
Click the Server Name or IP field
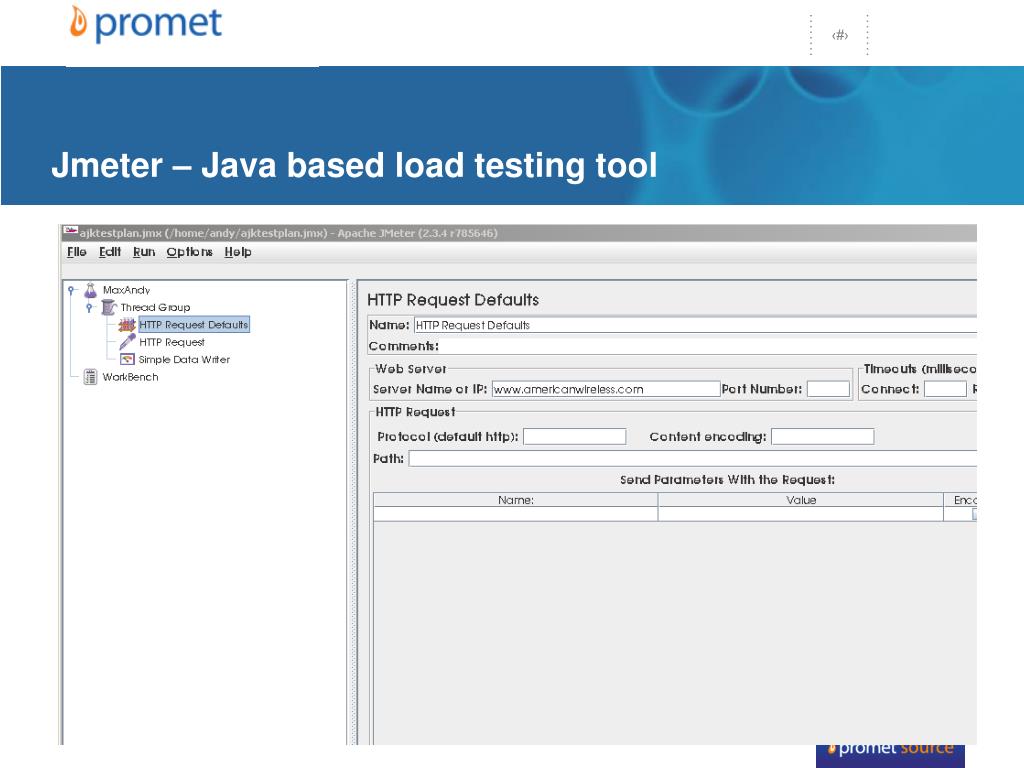(x=605, y=389)
